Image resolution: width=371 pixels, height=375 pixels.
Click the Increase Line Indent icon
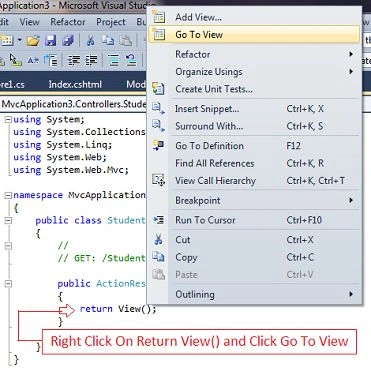click(x=91, y=60)
